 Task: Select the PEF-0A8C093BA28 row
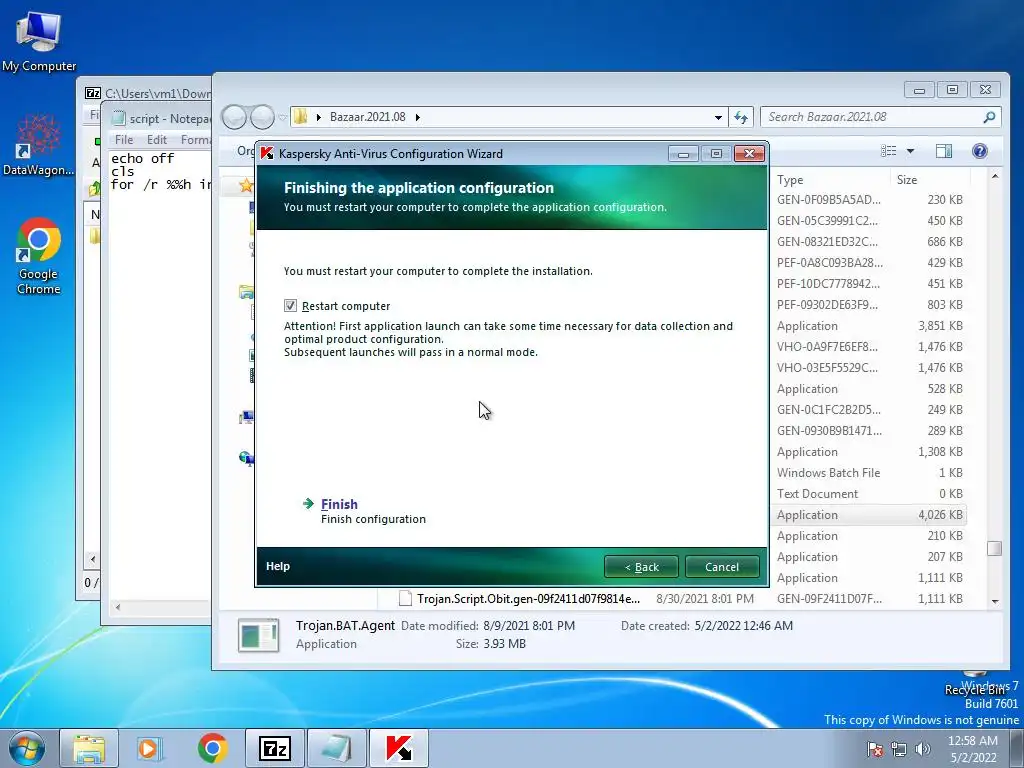point(869,263)
